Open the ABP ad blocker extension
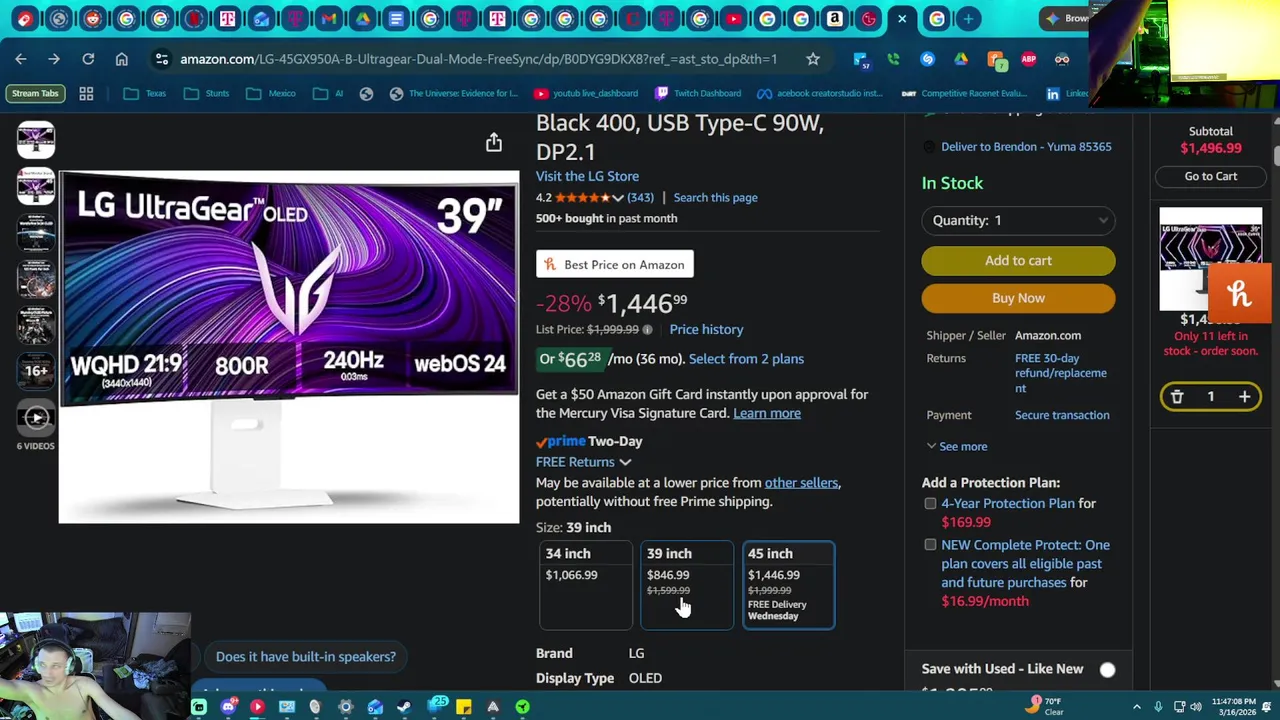This screenshot has width=1280, height=720. pos(1028,59)
